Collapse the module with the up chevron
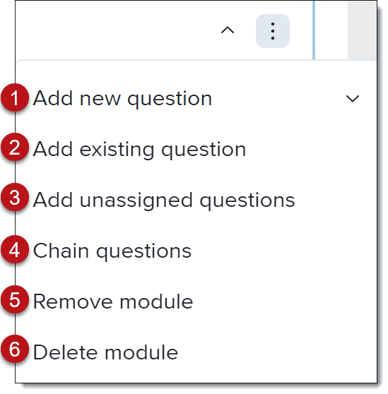Image resolution: width=388 pixels, height=394 pixels. 228,31
